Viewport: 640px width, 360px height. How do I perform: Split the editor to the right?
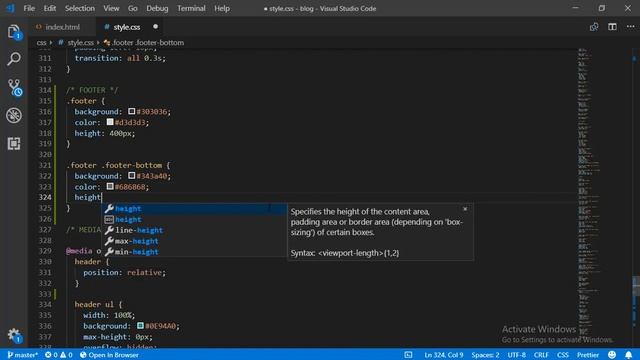612,27
